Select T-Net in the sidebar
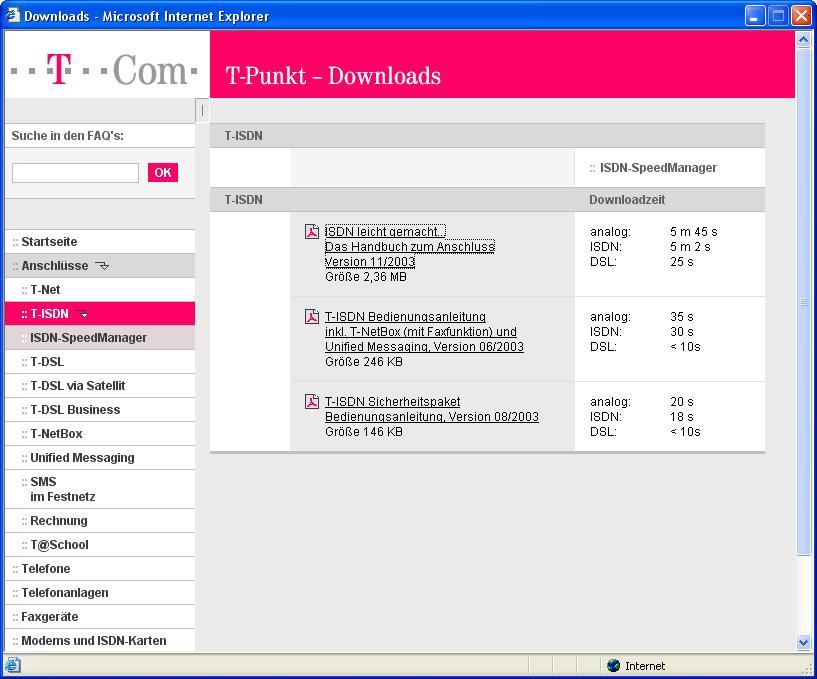The height and width of the screenshot is (679, 817). tap(100, 290)
